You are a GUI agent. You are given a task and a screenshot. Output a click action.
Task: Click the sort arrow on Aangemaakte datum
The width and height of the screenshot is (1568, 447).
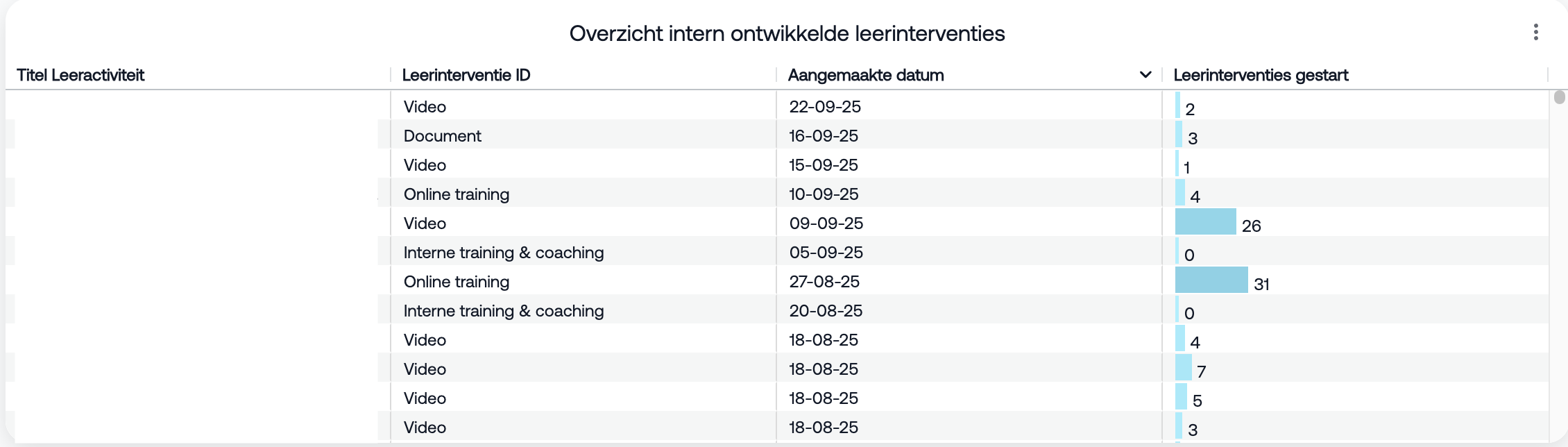click(x=1145, y=75)
